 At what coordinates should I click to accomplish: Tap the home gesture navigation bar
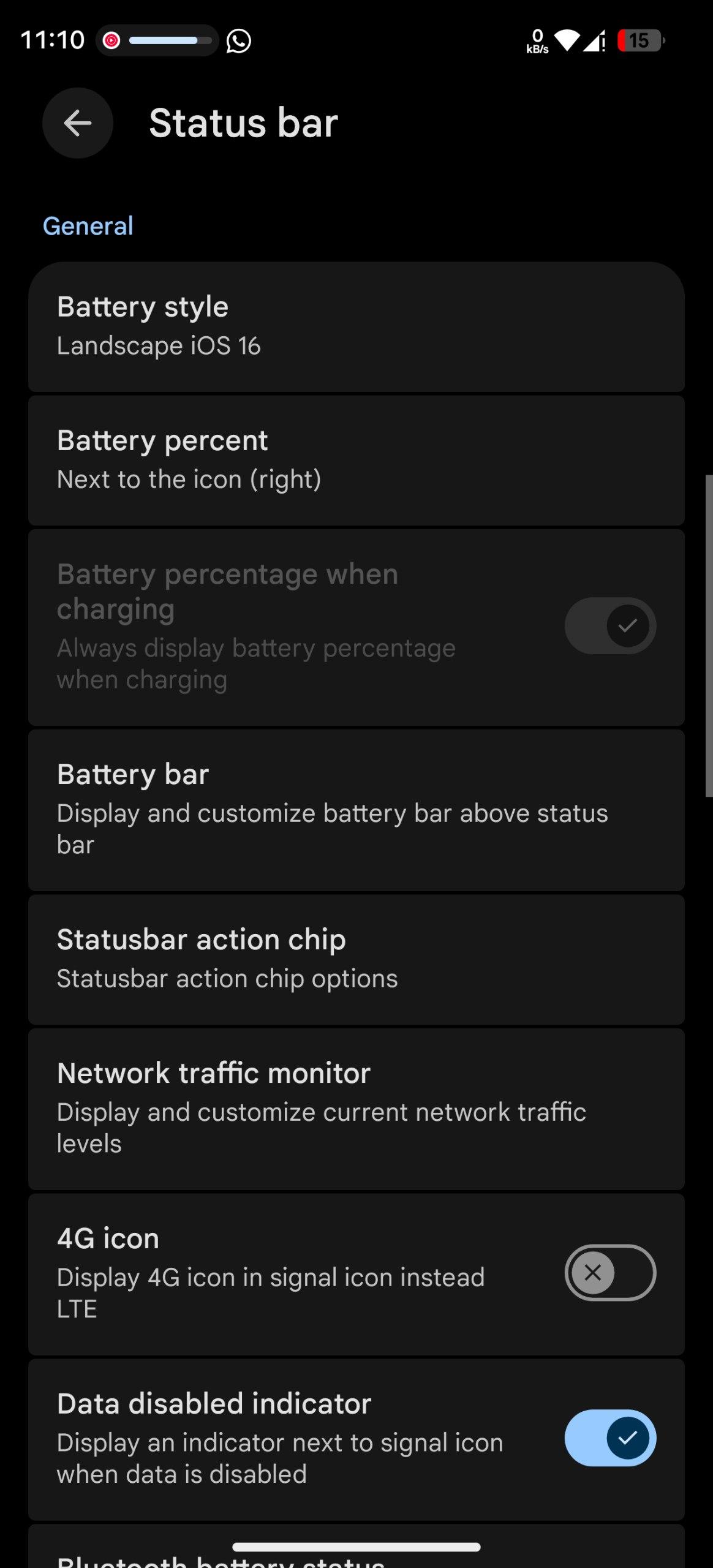(356, 1547)
